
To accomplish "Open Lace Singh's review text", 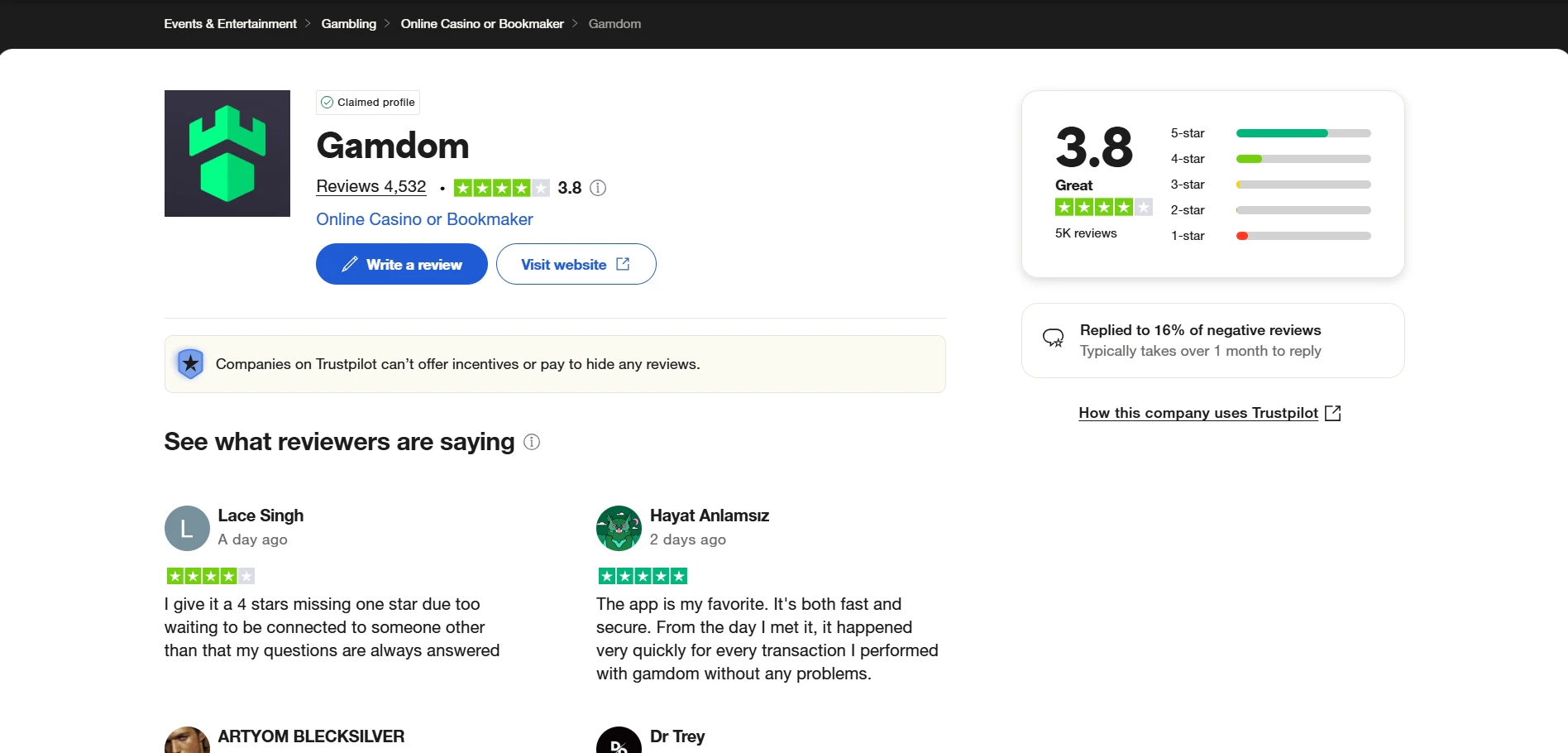I will pyautogui.click(x=332, y=627).
